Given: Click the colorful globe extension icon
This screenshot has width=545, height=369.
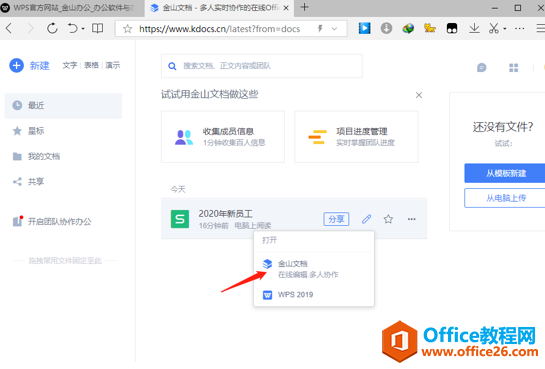Looking at the screenshot, I should [408, 28].
